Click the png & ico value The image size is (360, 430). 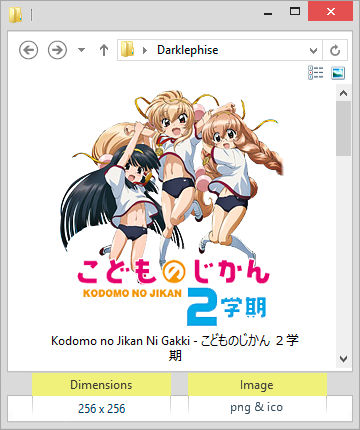[257, 407]
